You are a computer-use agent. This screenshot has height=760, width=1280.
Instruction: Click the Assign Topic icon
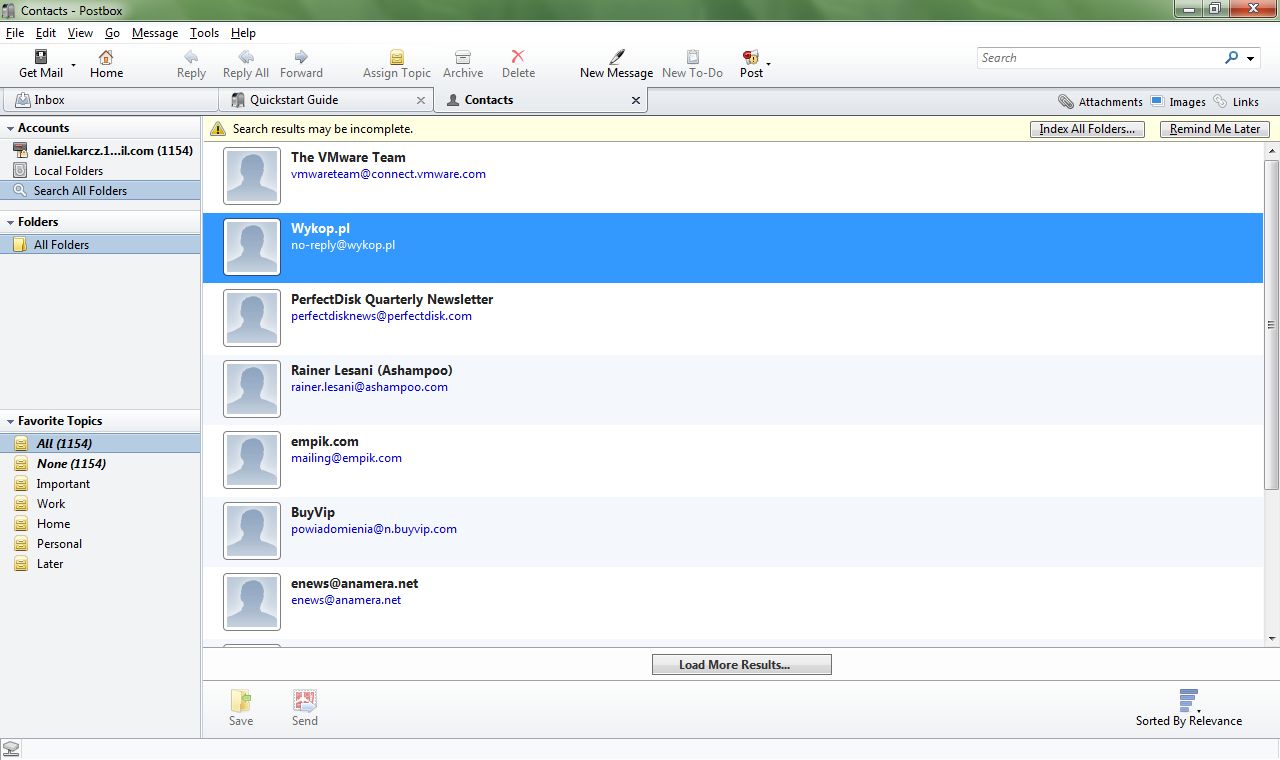397,57
